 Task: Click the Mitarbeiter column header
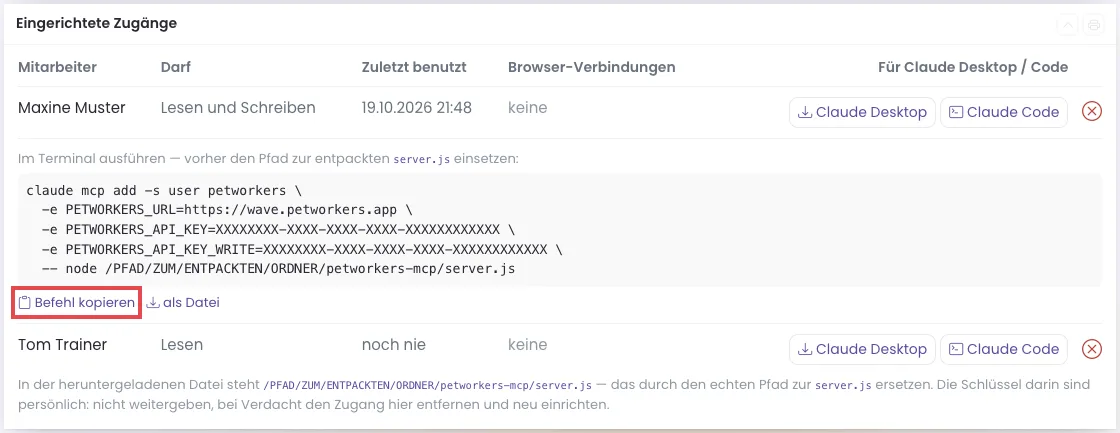point(57,67)
